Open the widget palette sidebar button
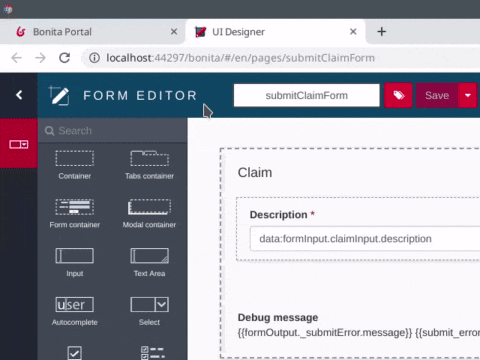This screenshot has height=360, width=480. pos(19,144)
